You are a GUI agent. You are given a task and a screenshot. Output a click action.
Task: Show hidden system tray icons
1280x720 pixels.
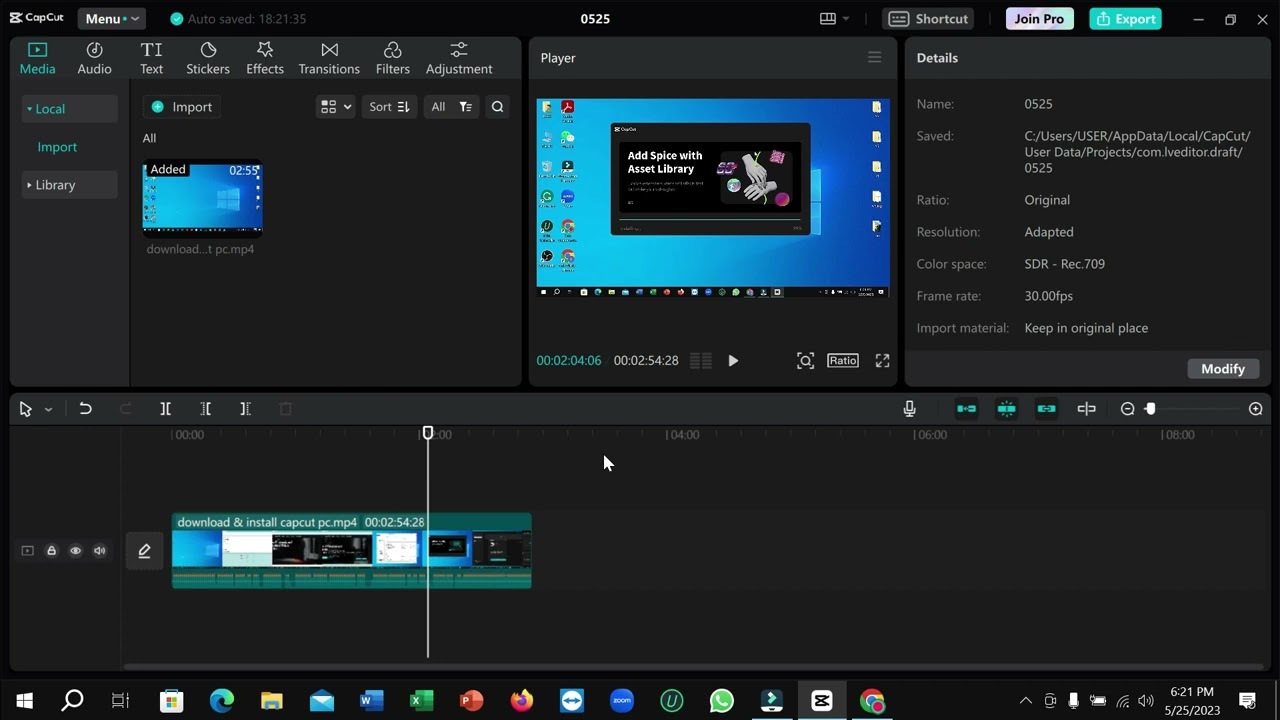(1025, 701)
